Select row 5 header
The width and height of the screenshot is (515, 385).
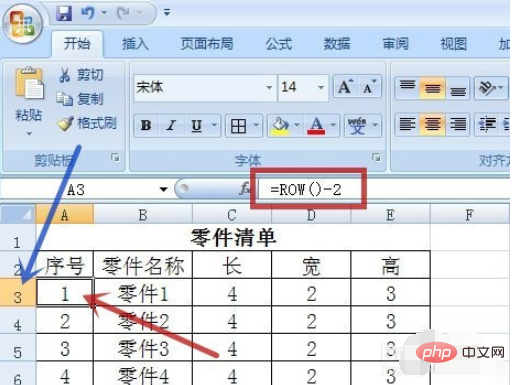18,347
